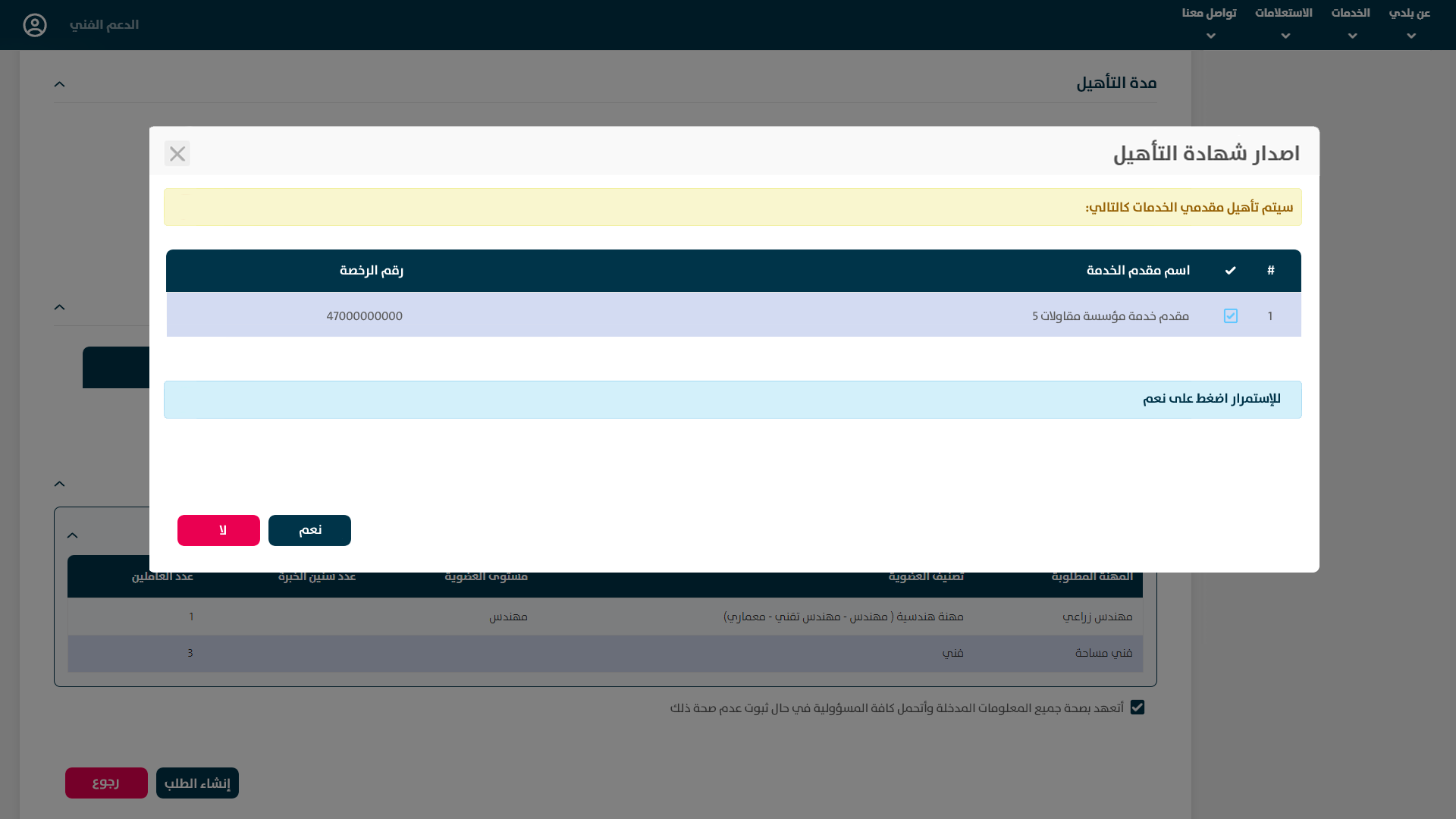This screenshot has width=1456, height=819.
Task: Click the # column header
Action: [1270, 271]
